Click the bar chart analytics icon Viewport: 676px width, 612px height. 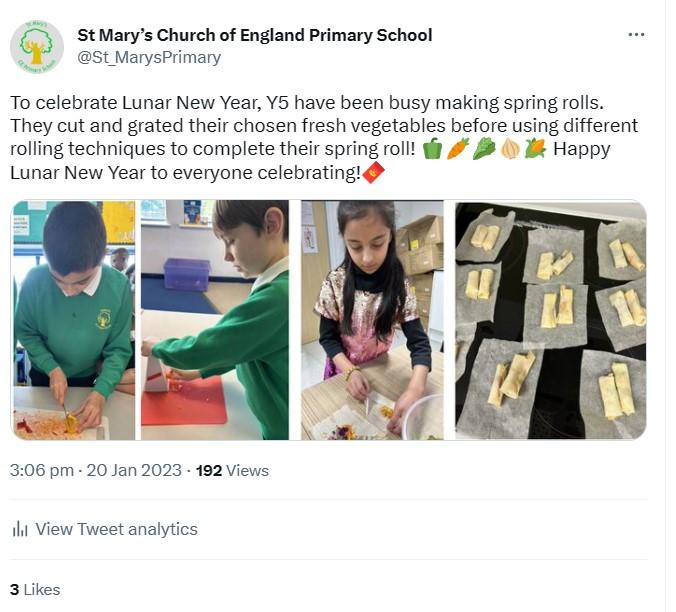tap(20, 529)
